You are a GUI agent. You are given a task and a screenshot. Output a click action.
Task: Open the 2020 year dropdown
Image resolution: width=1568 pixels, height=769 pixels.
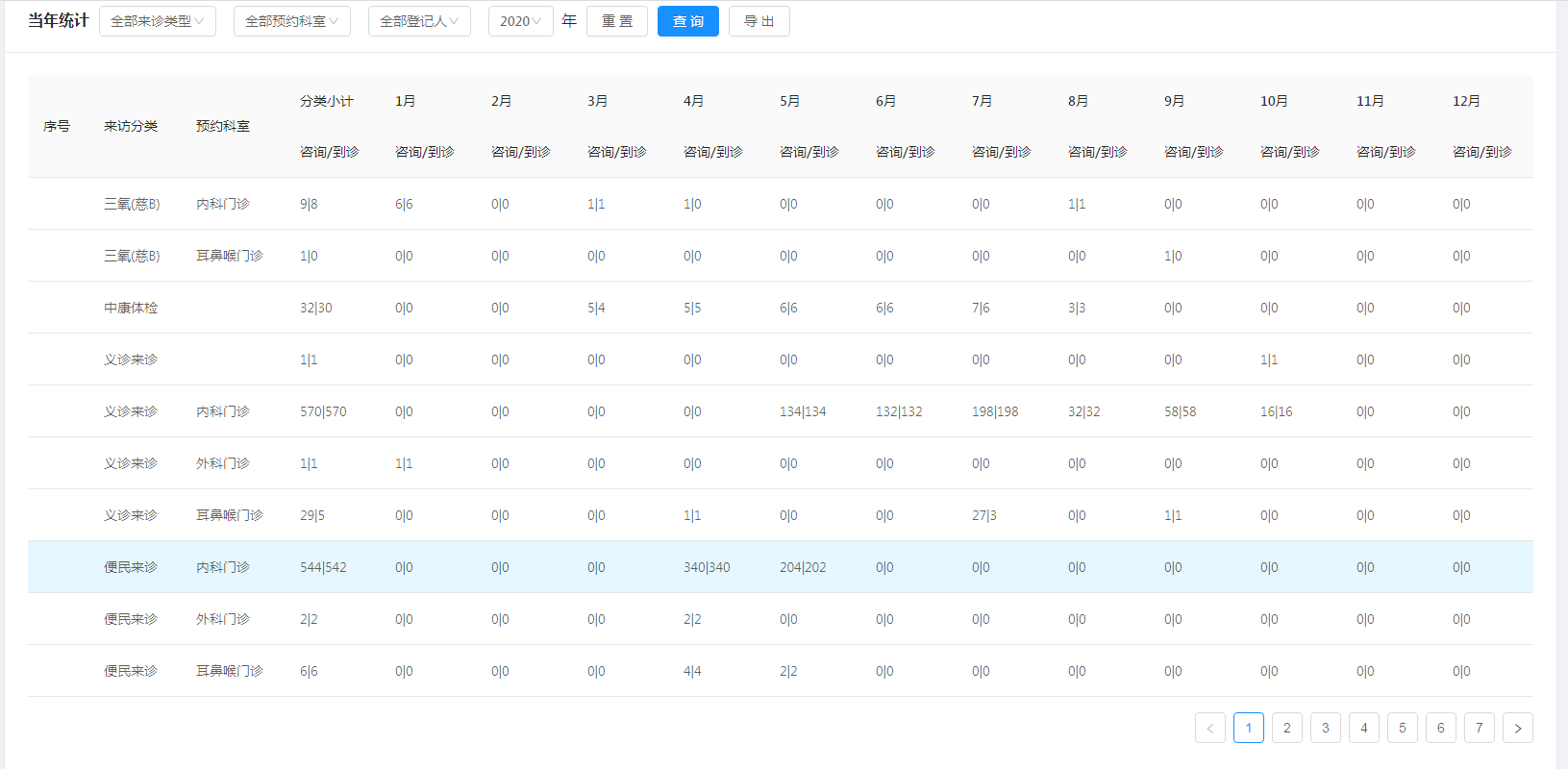[x=520, y=21]
